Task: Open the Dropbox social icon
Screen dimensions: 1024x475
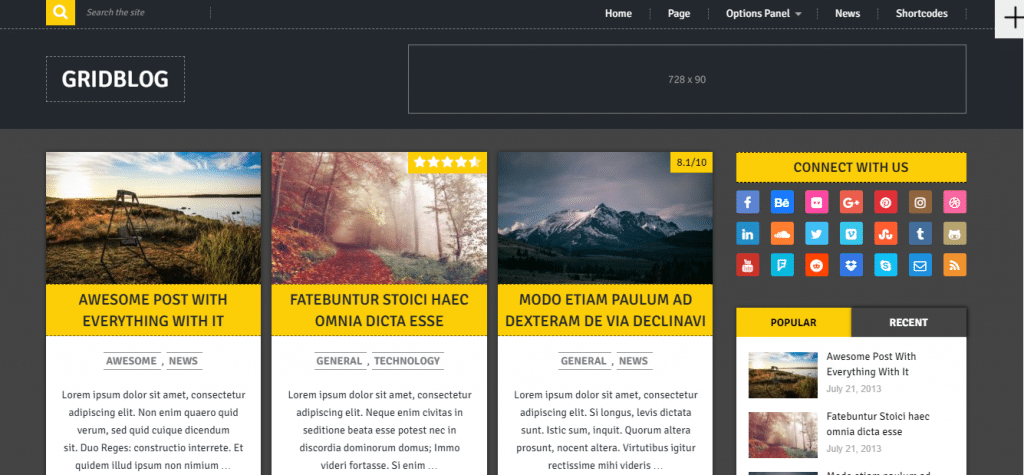Action: (x=851, y=265)
